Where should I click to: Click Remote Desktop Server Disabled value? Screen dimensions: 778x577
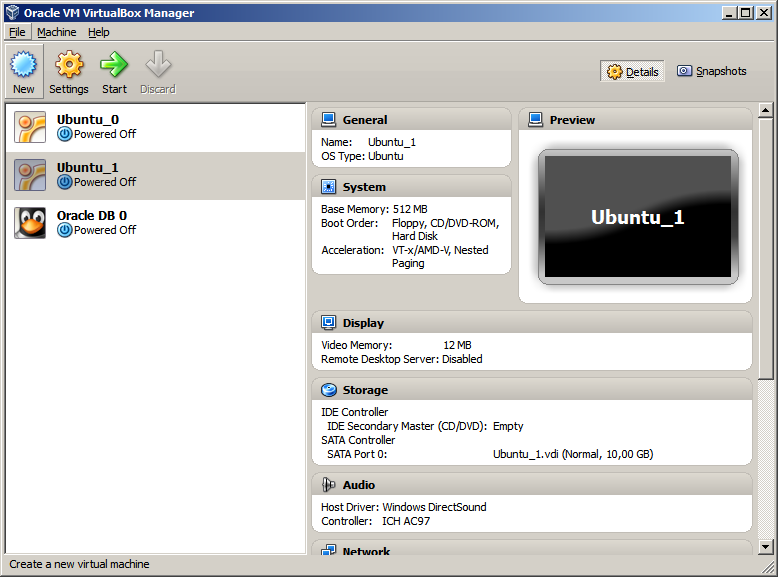(x=462, y=359)
